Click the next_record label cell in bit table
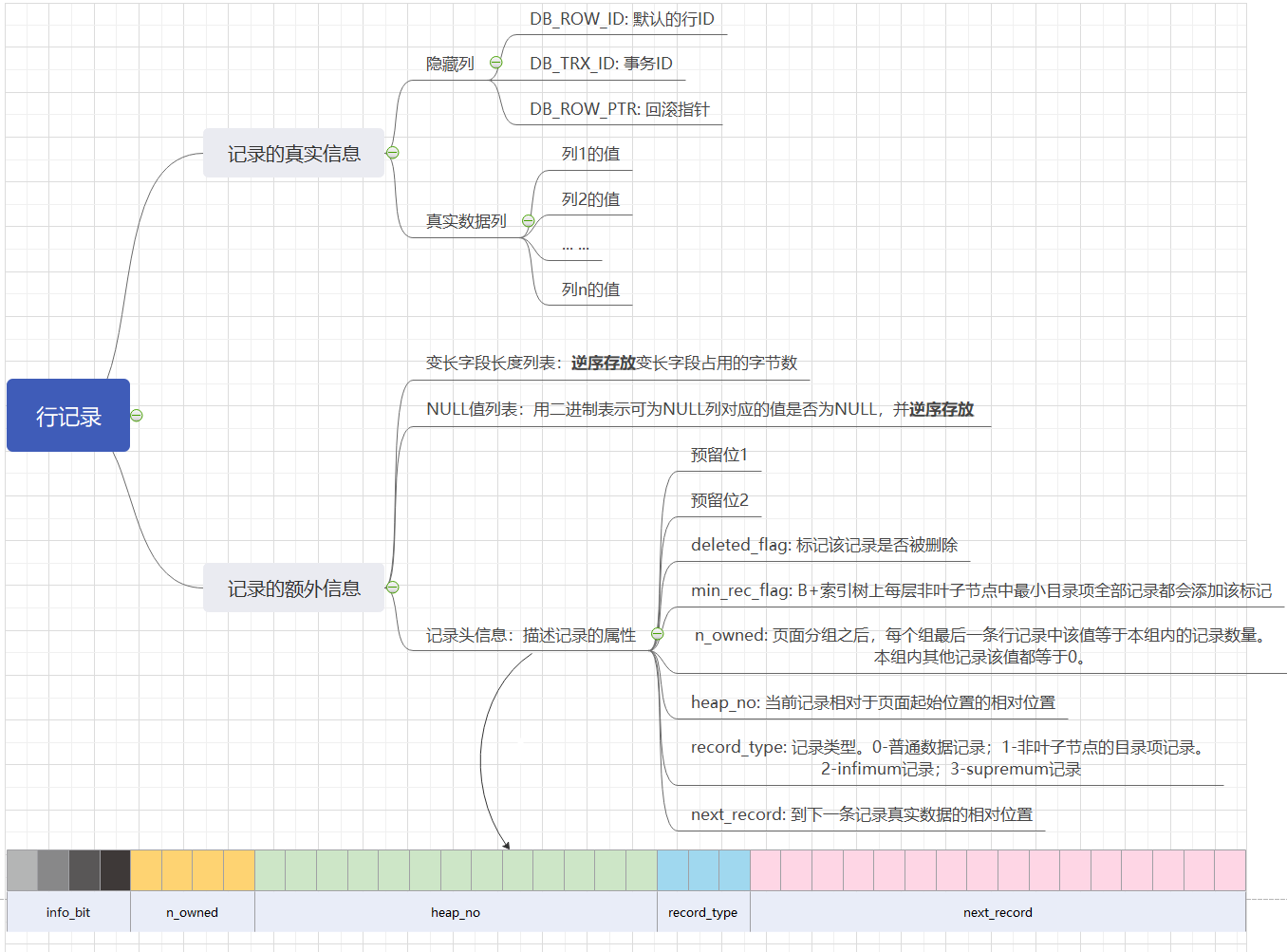 tap(998, 912)
